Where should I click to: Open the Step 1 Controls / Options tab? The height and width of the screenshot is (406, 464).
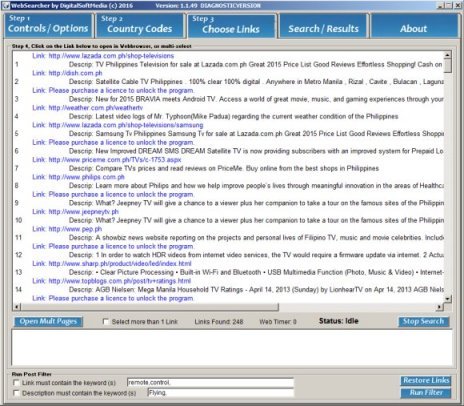click(x=48, y=26)
